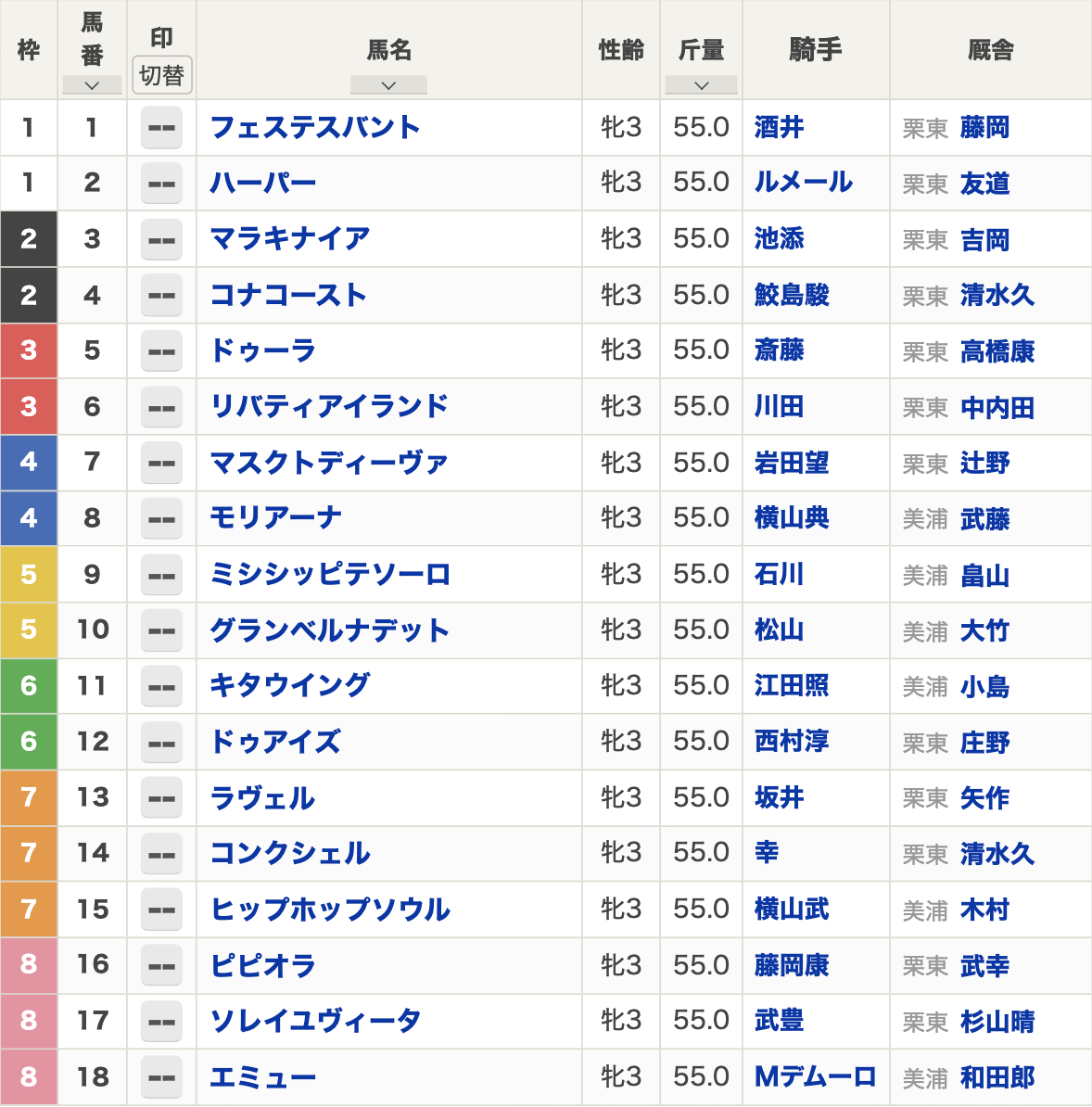This screenshot has width=1092, height=1107.
Task: Open horse page for ハーパー
Action: click(x=262, y=184)
